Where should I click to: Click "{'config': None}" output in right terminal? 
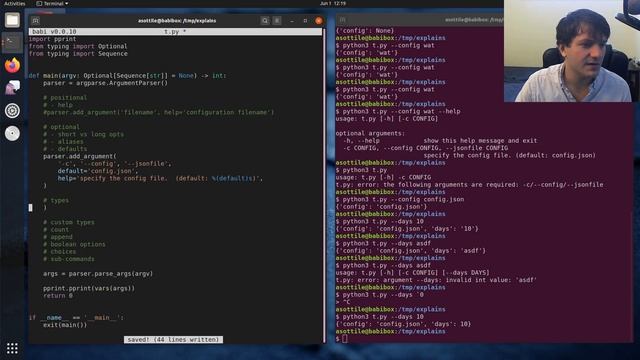pyautogui.click(x=365, y=31)
